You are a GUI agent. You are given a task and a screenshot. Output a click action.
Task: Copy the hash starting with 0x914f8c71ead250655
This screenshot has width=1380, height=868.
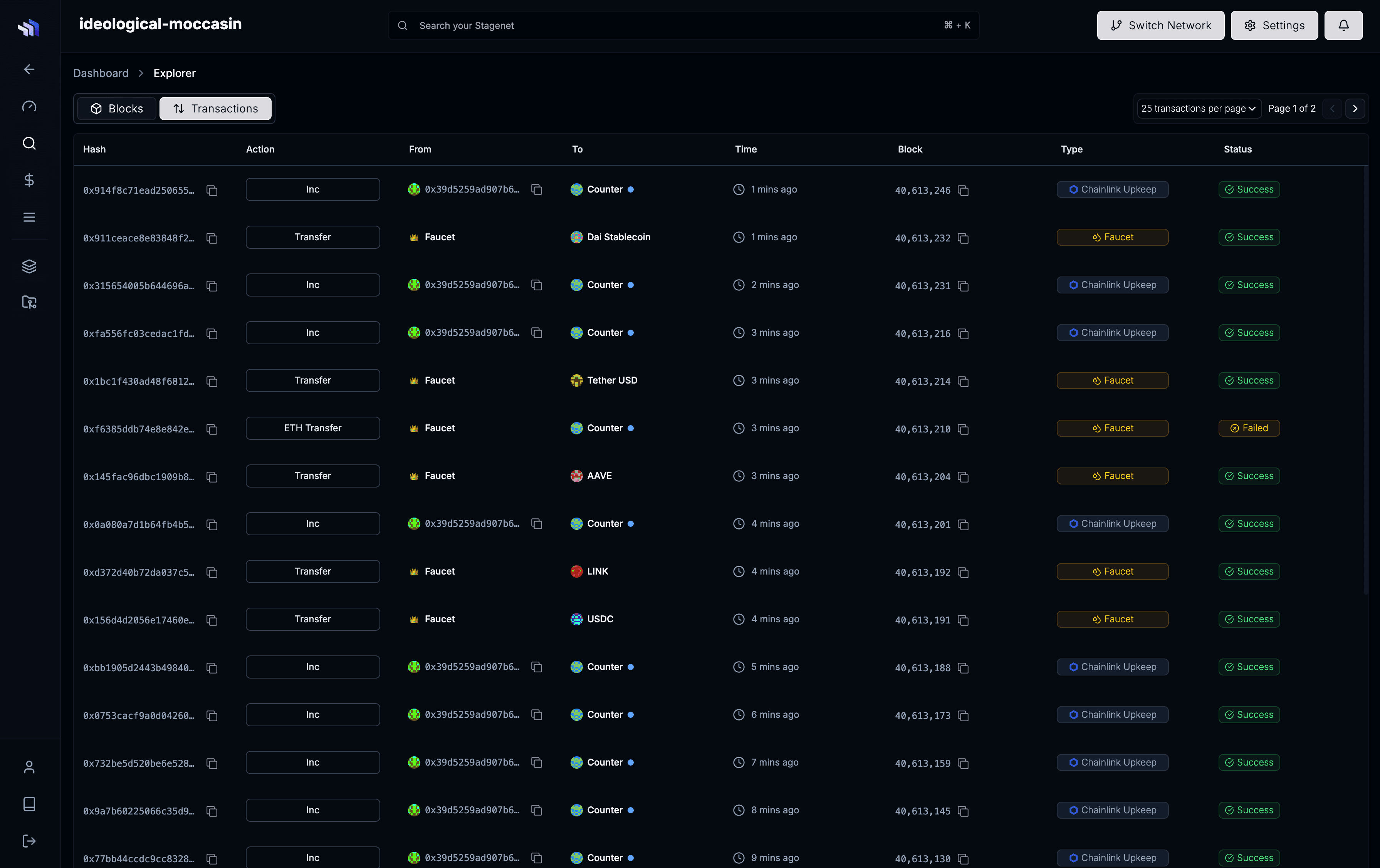click(212, 190)
